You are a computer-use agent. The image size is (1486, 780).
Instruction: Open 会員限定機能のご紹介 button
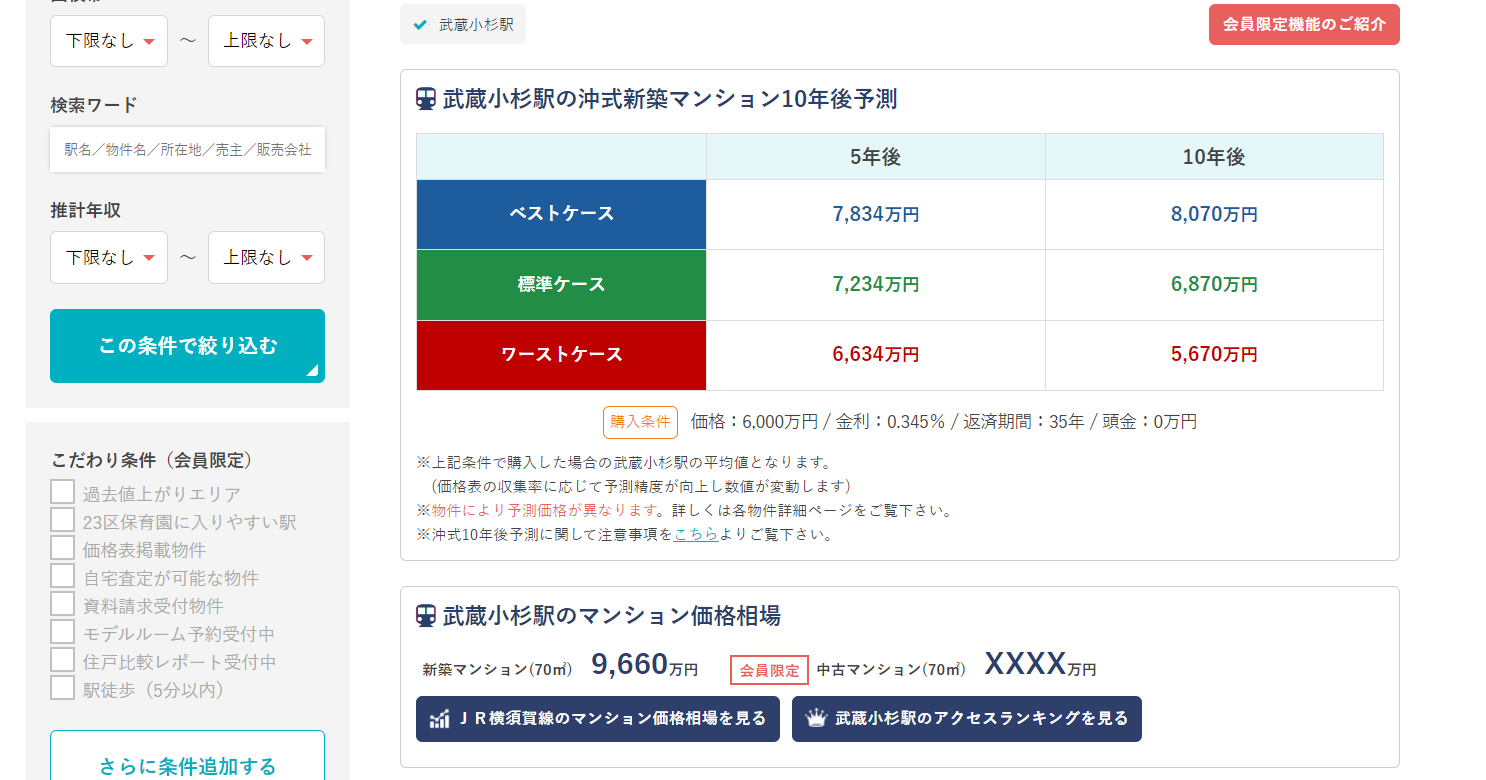1304,24
